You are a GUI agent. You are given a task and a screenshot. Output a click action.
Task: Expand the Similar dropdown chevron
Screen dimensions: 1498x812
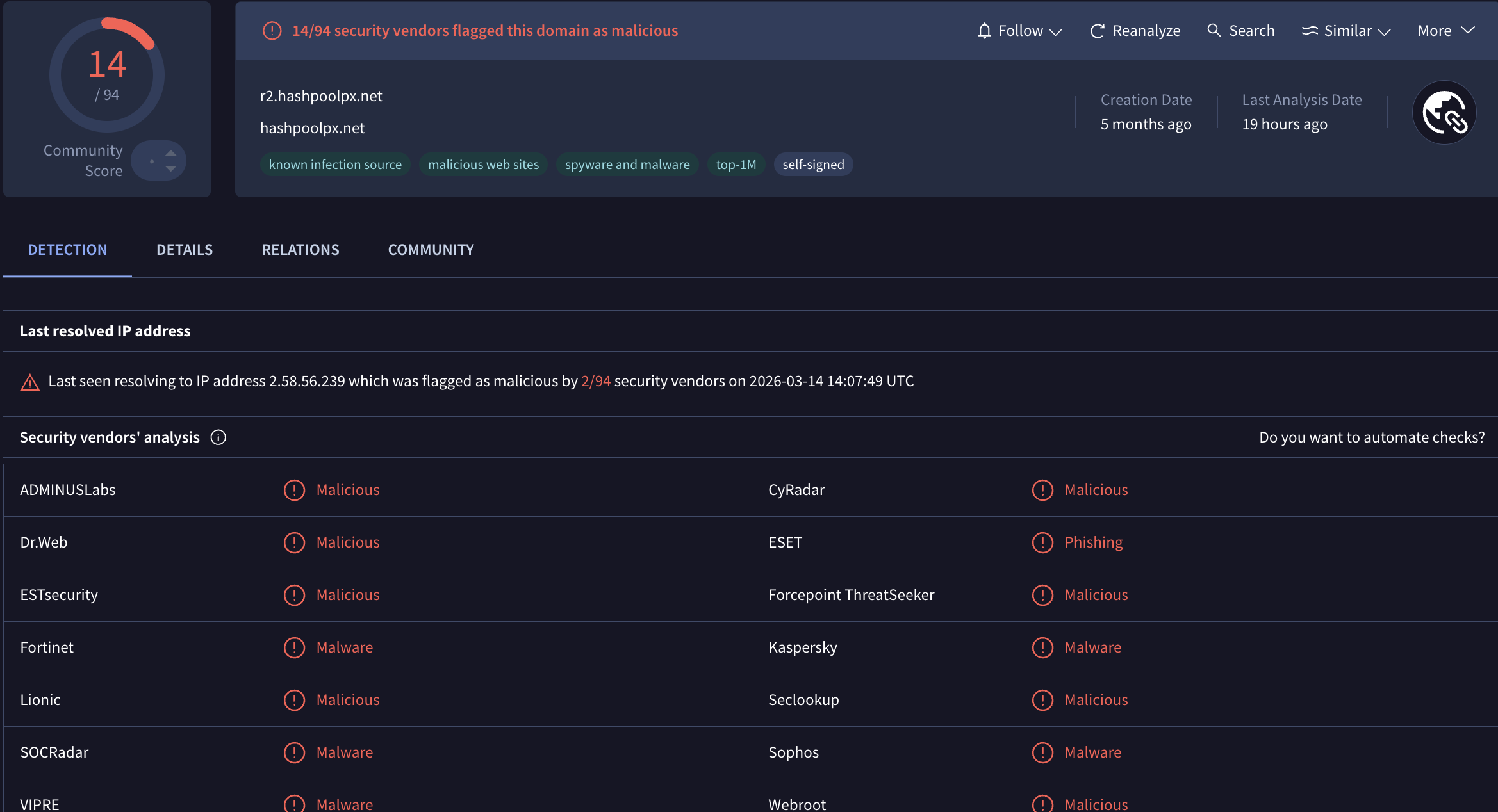click(x=1385, y=32)
